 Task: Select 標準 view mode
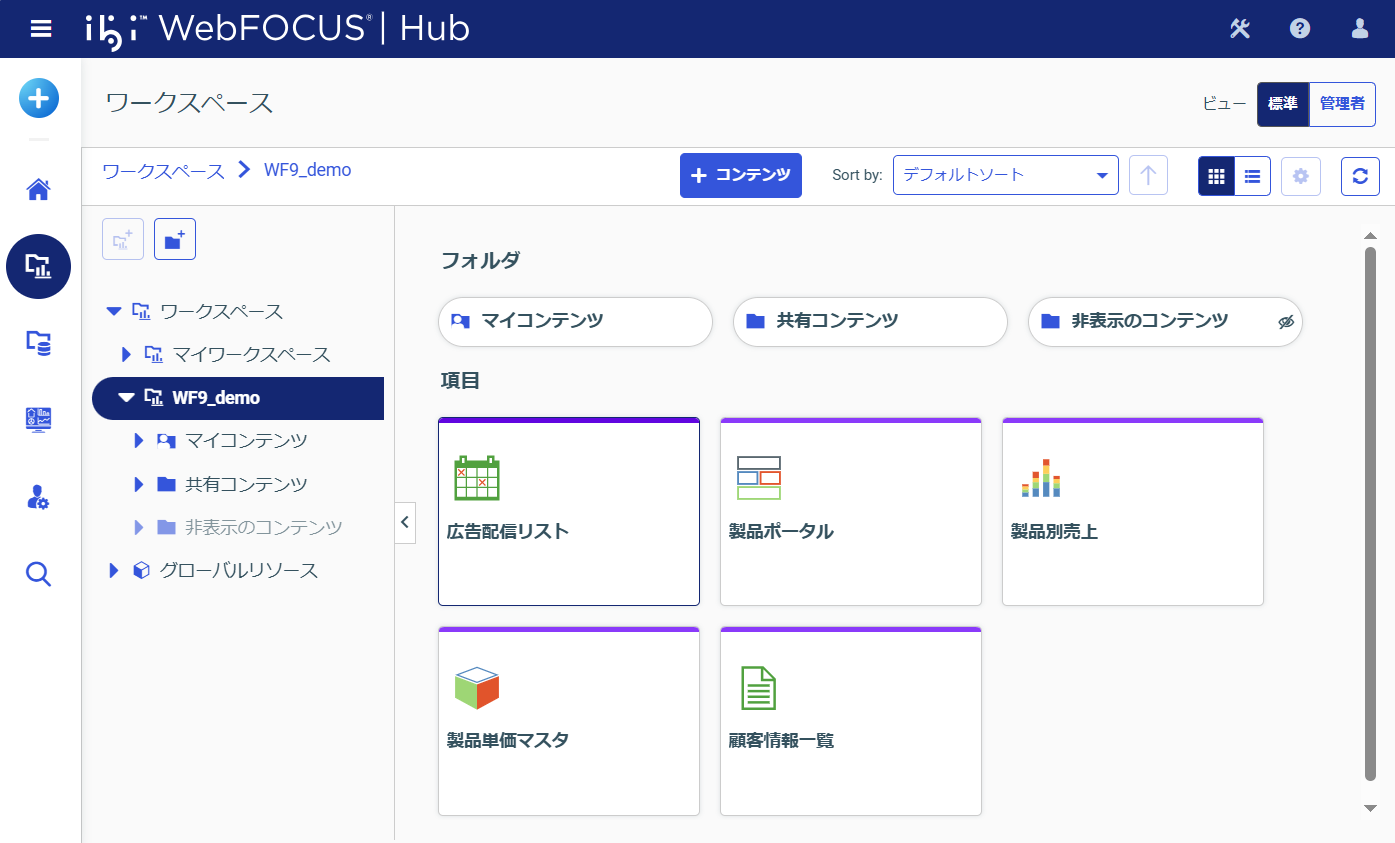[1283, 104]
